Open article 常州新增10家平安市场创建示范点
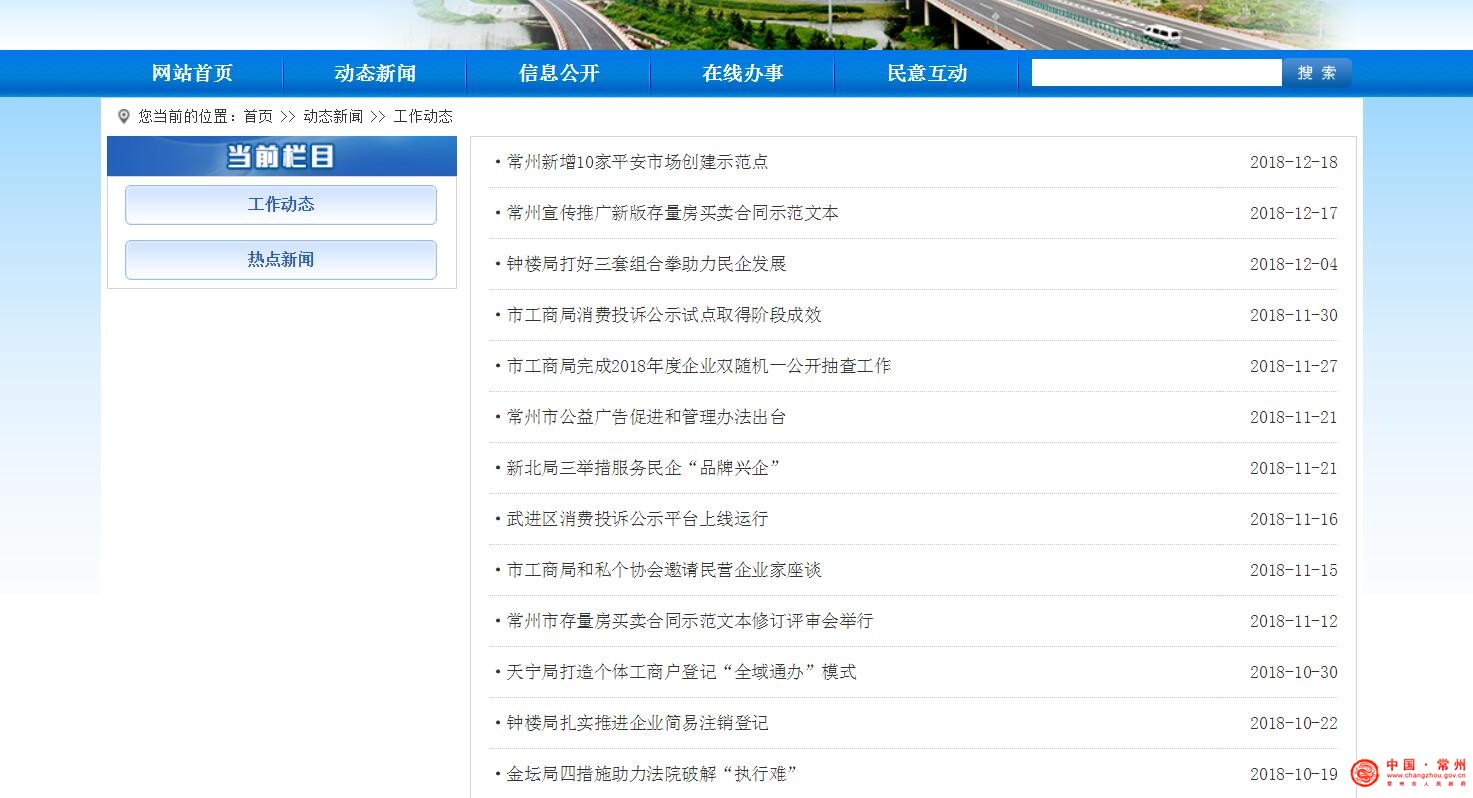 pyautogui.click(x=637, y=162)
